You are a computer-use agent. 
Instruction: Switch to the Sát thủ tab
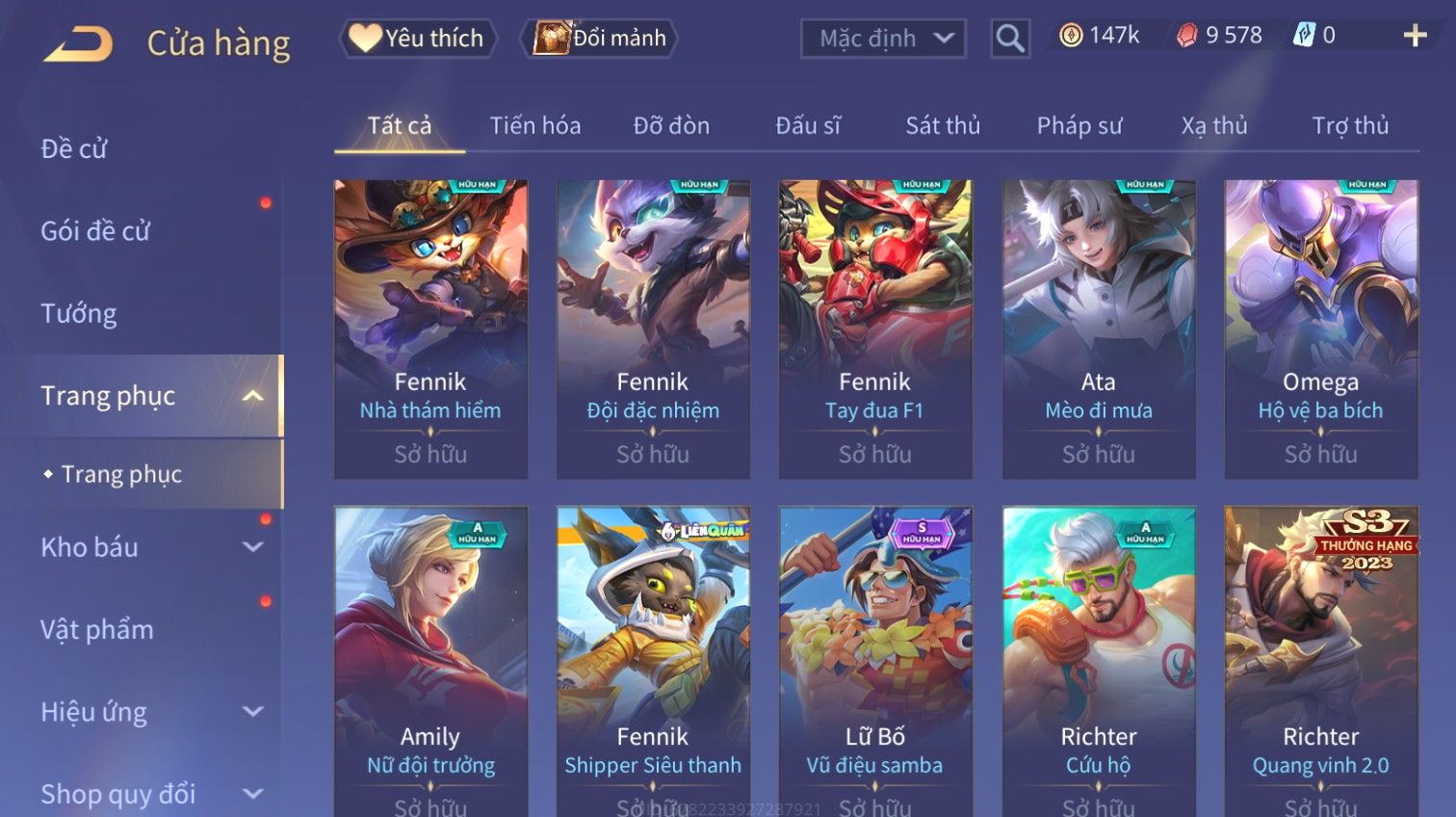click(x=943, y=125)
